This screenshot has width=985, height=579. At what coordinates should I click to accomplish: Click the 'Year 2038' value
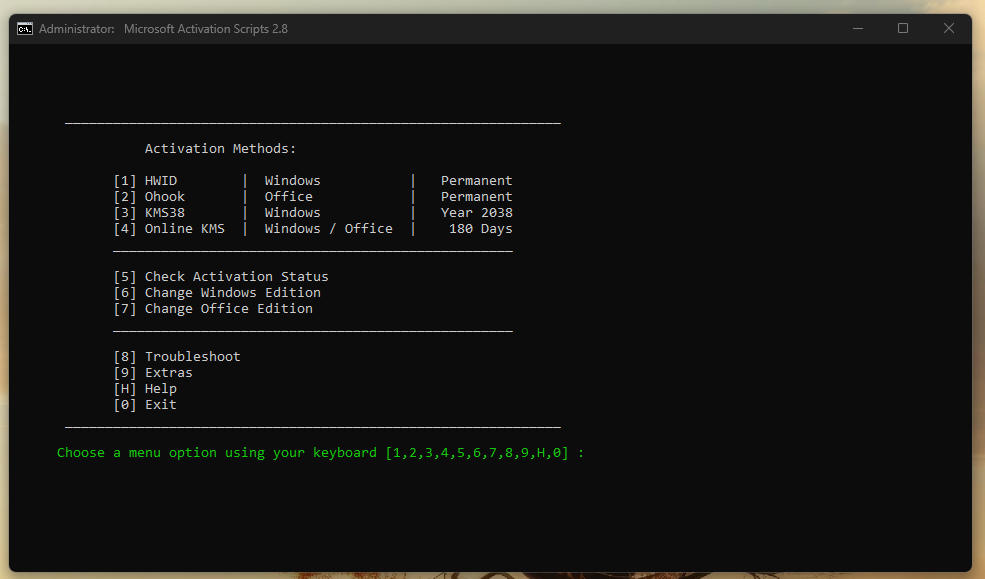[x=476, y=213]
